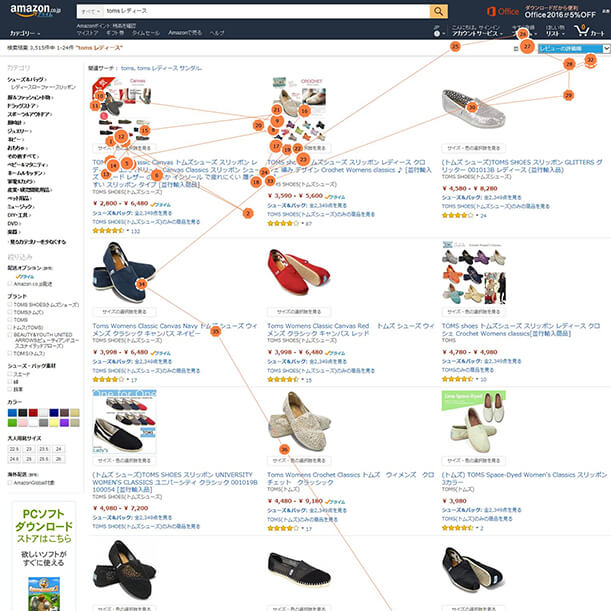The width and height of the screenshot is (611, 611).
Task: Tick the TOMS SHOES(トムズシューズ) brand checkbox
Action: [x=10, y=304]
